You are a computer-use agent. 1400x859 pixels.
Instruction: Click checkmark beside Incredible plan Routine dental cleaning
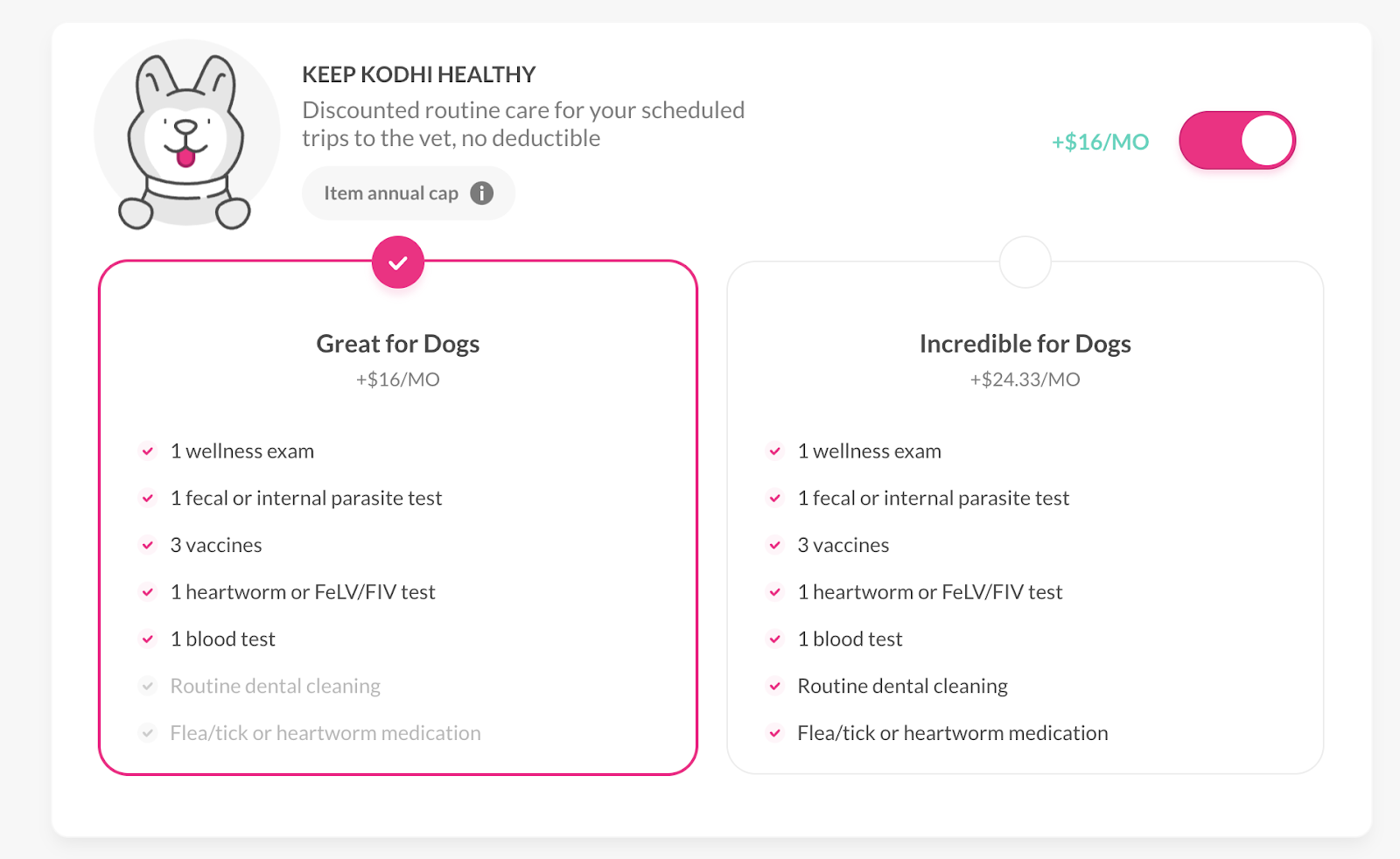pos(775,686)
